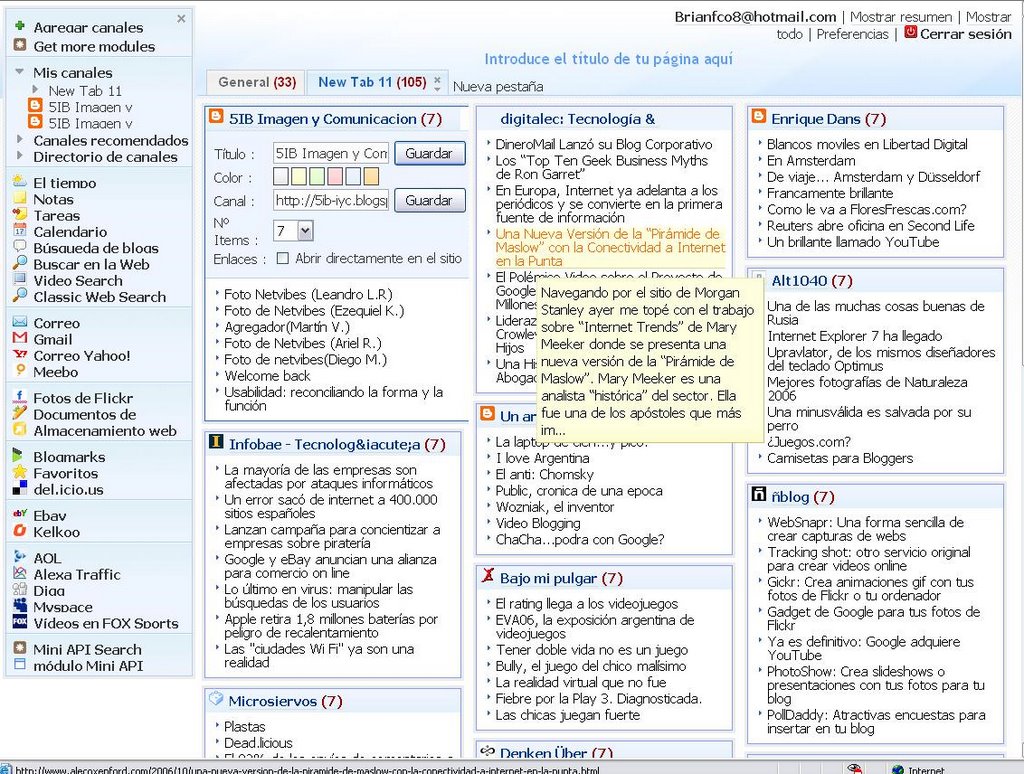
Task: Open the El tiempo weather icon
Action: (20, 182)
